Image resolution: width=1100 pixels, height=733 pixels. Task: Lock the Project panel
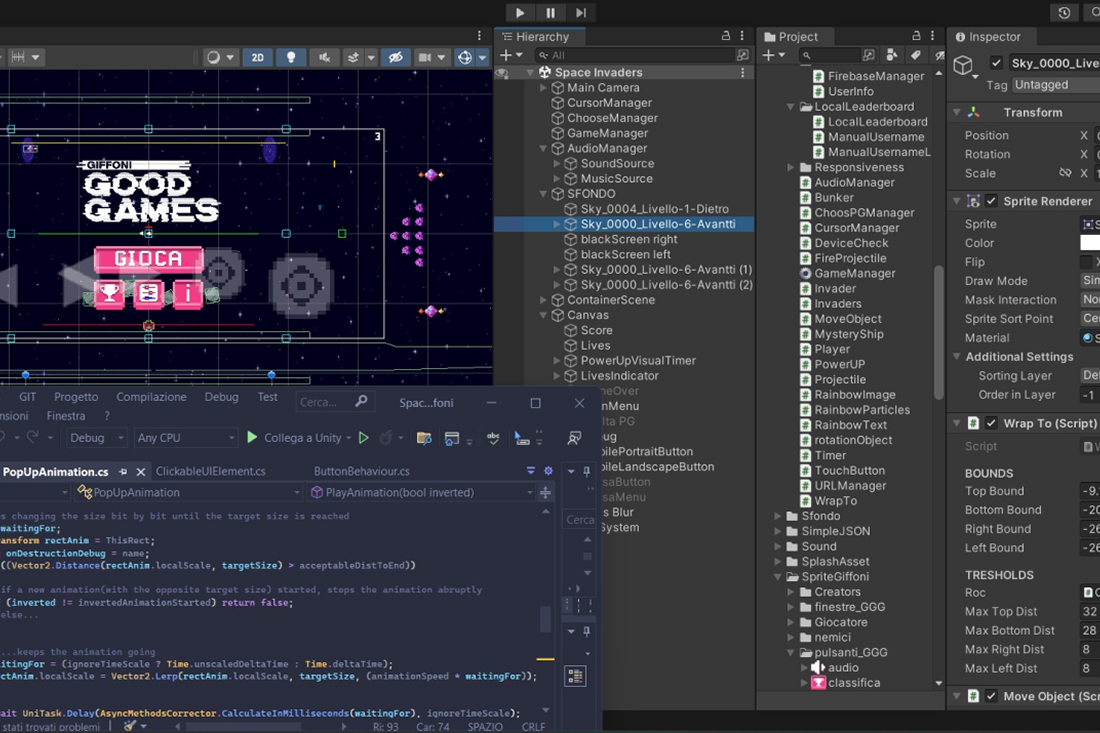click(x=916, y=36)
